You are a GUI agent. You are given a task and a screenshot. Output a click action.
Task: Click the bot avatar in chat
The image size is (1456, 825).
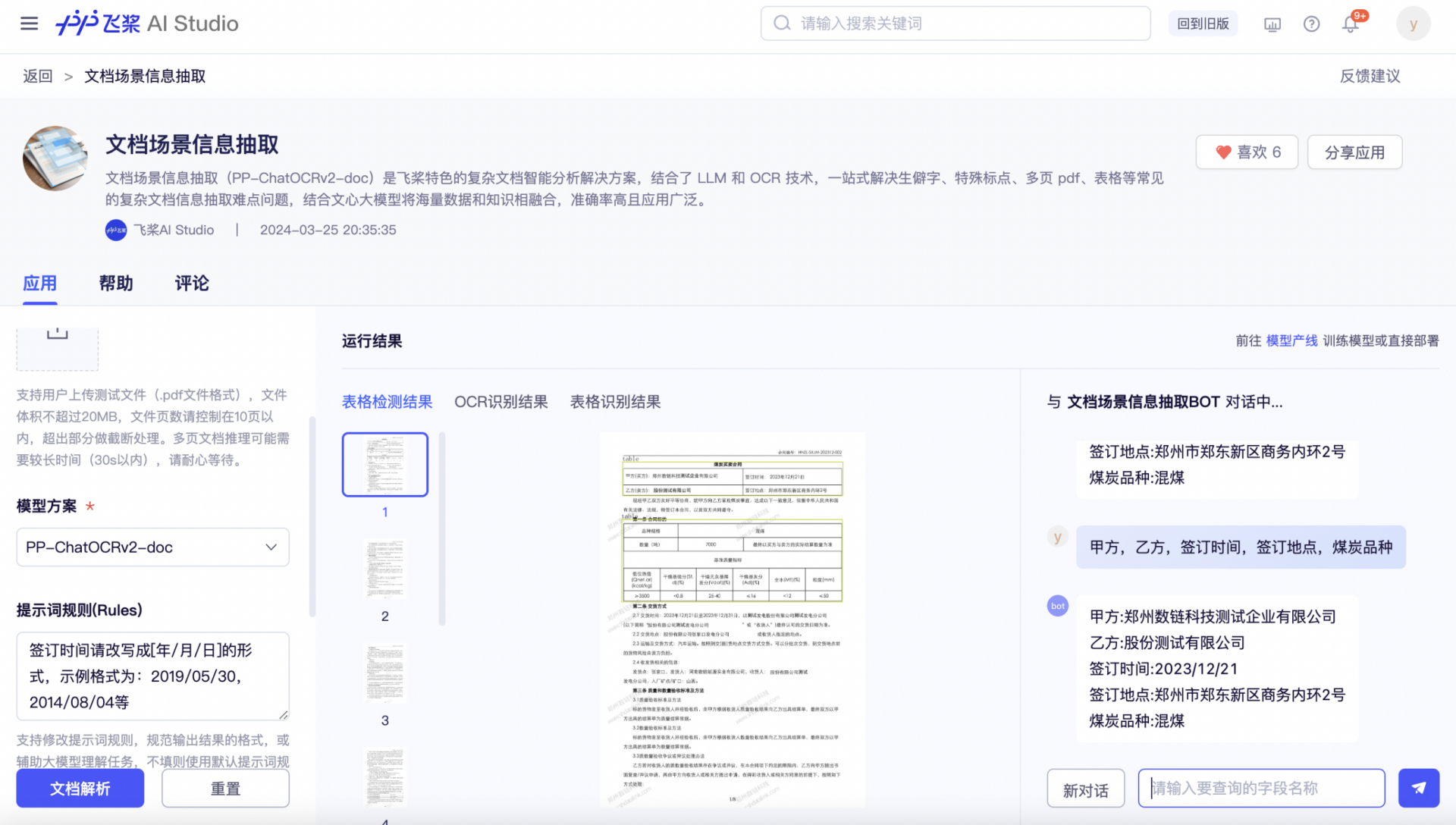coord(1058,605)
